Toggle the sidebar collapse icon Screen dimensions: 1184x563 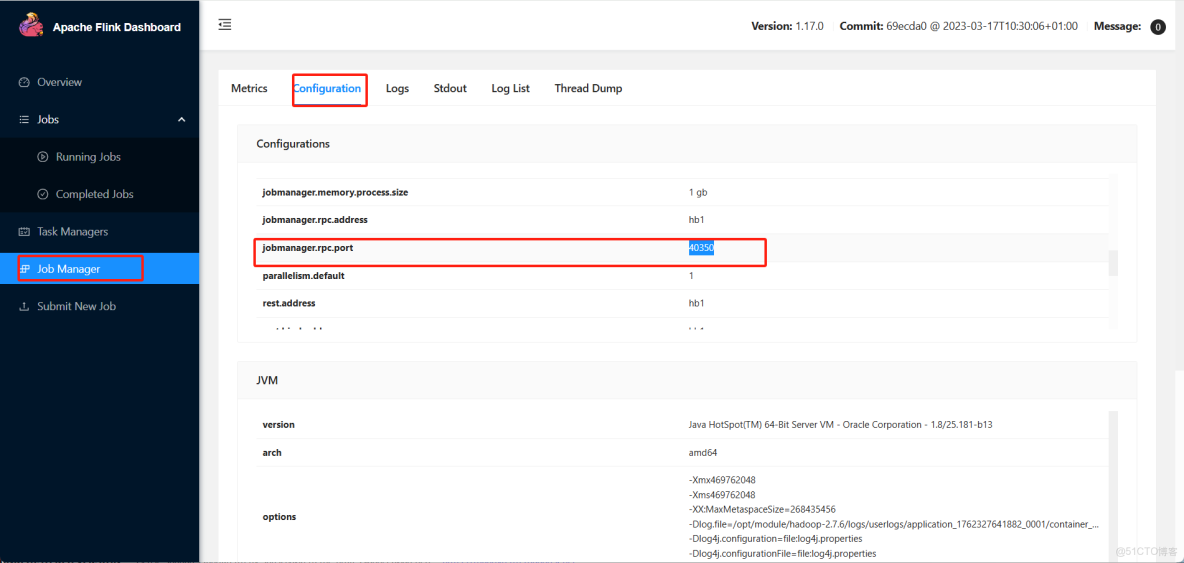point(225,25)
